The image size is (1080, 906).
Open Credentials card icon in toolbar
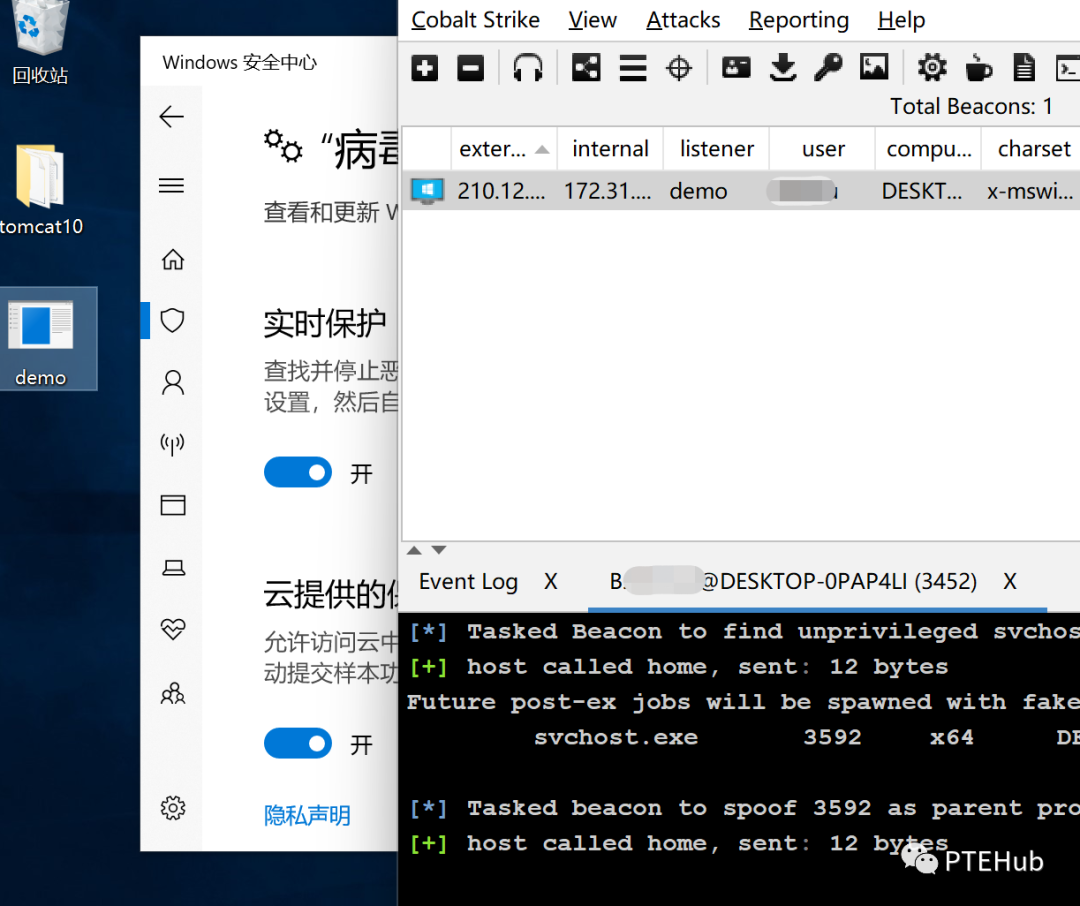click(736, 68)
